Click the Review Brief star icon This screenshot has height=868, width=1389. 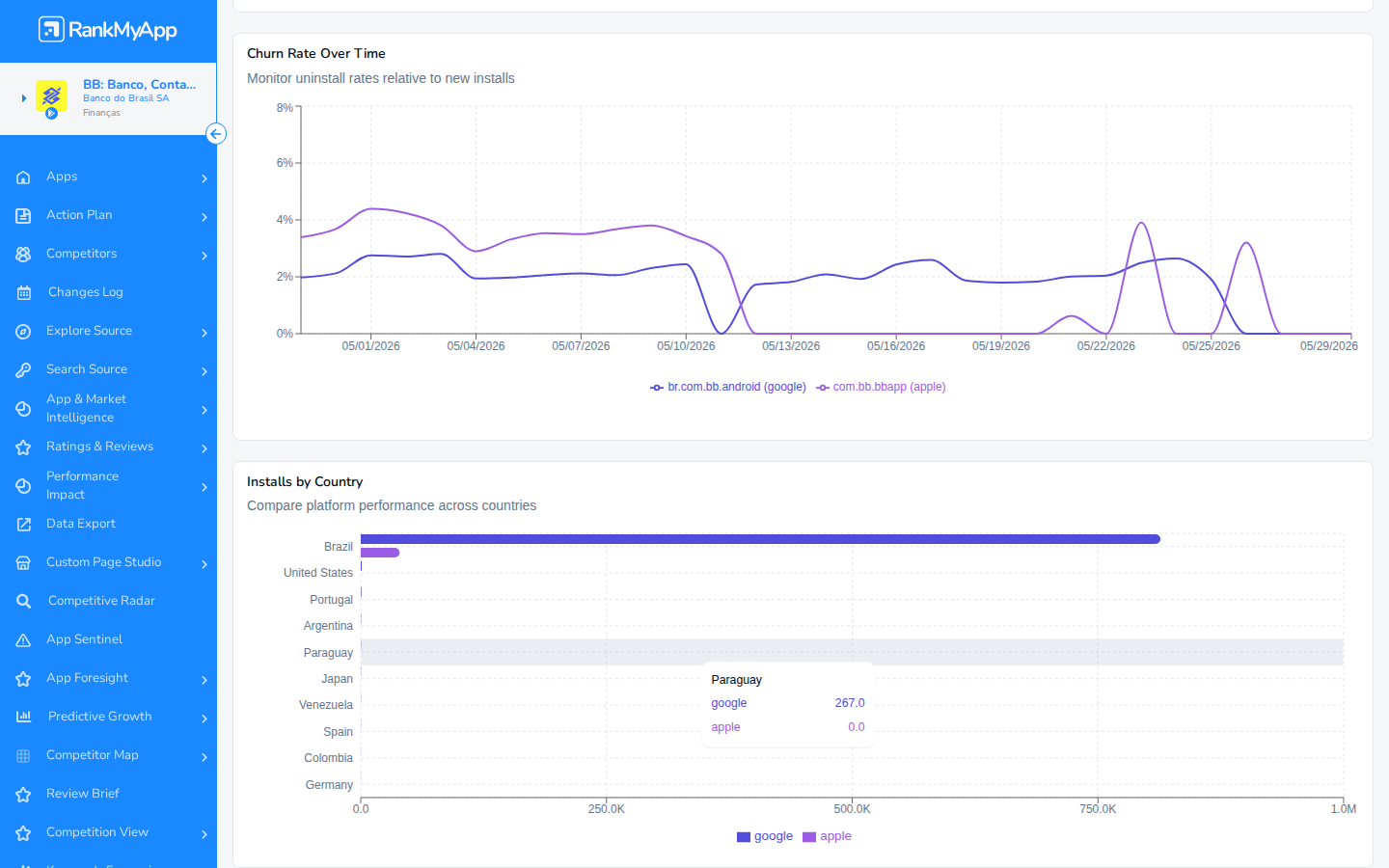coord(23,795)
